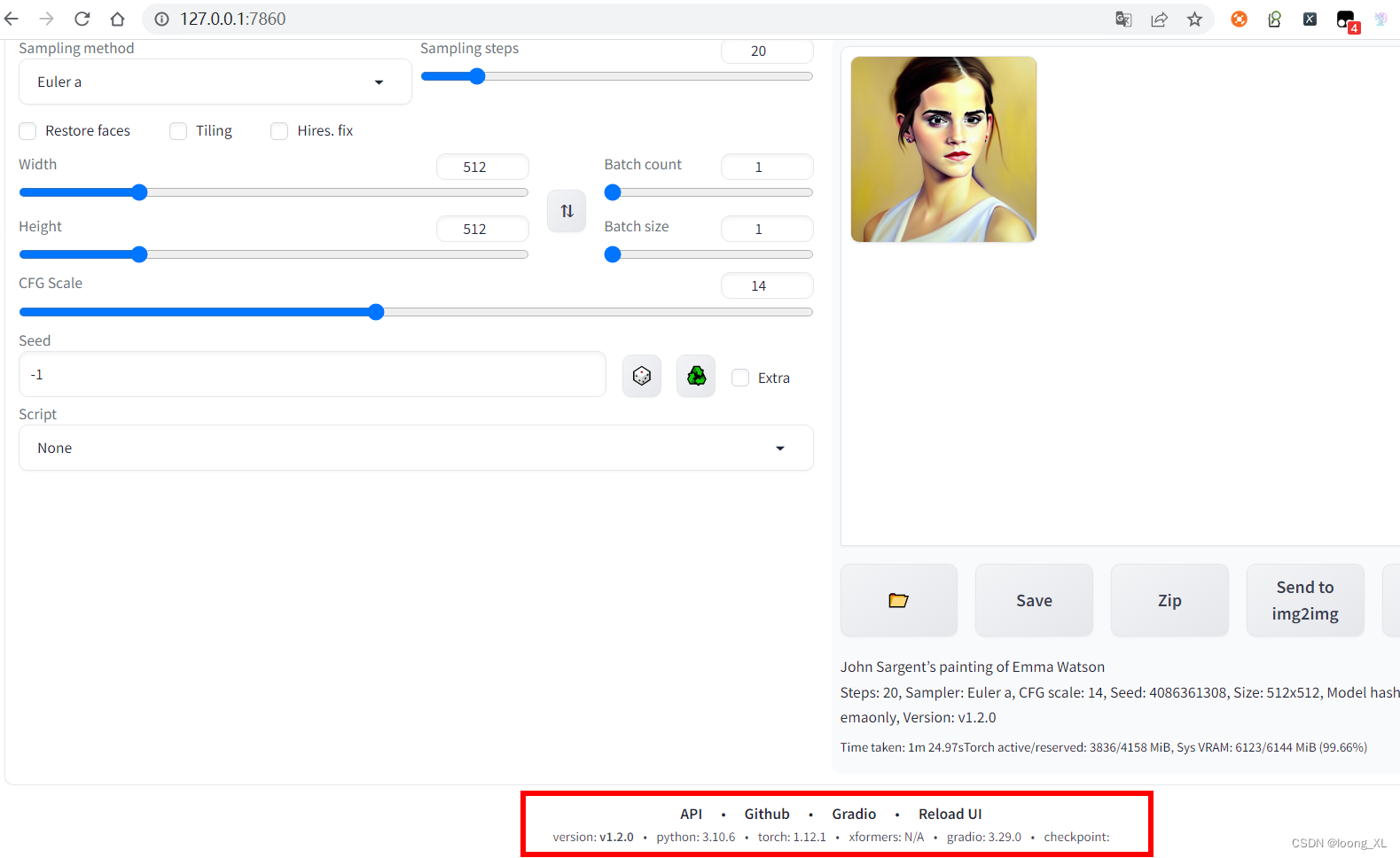Adjust the Width slider

point(273,192)
